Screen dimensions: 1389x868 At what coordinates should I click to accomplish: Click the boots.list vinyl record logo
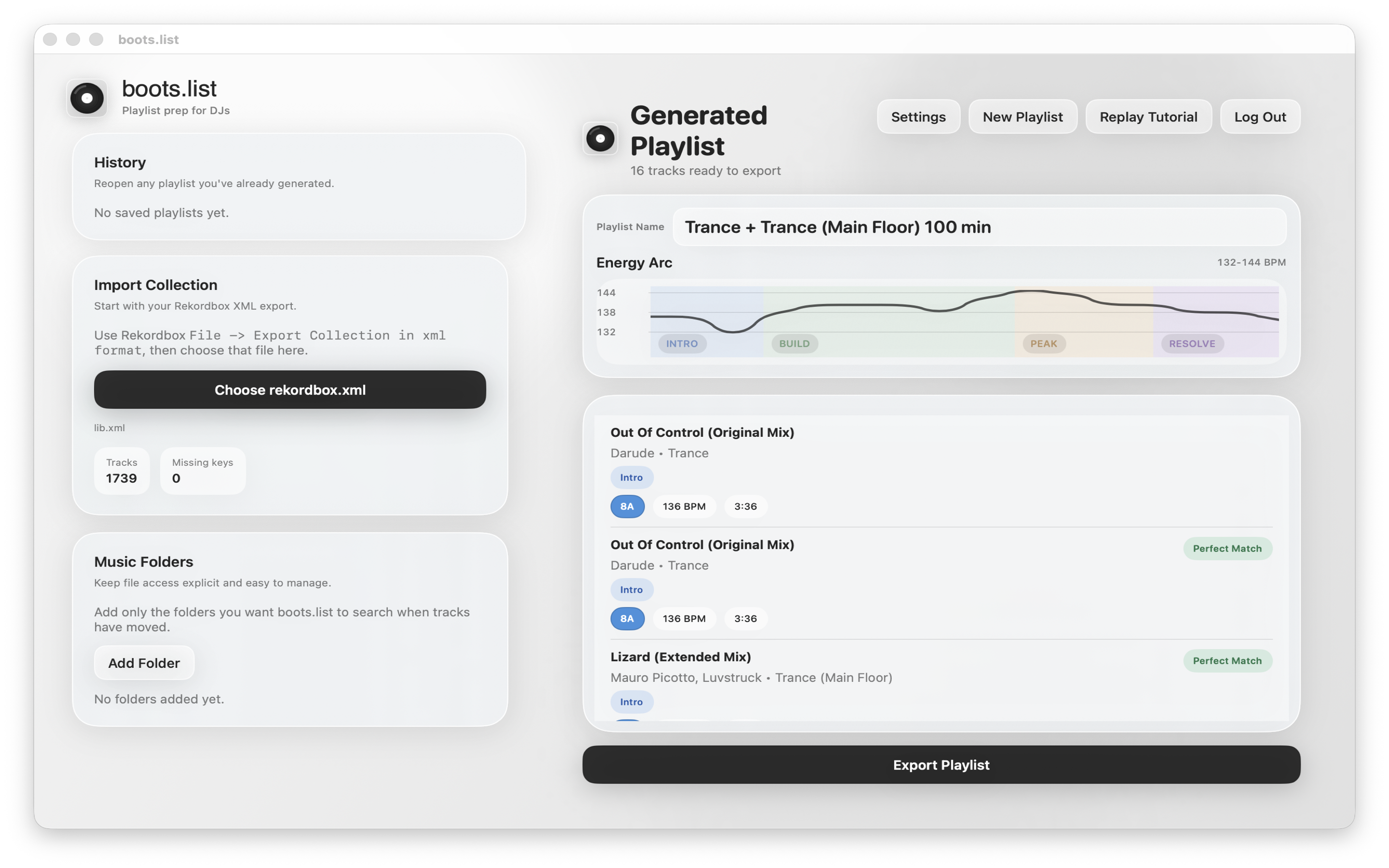pos(87,97)
